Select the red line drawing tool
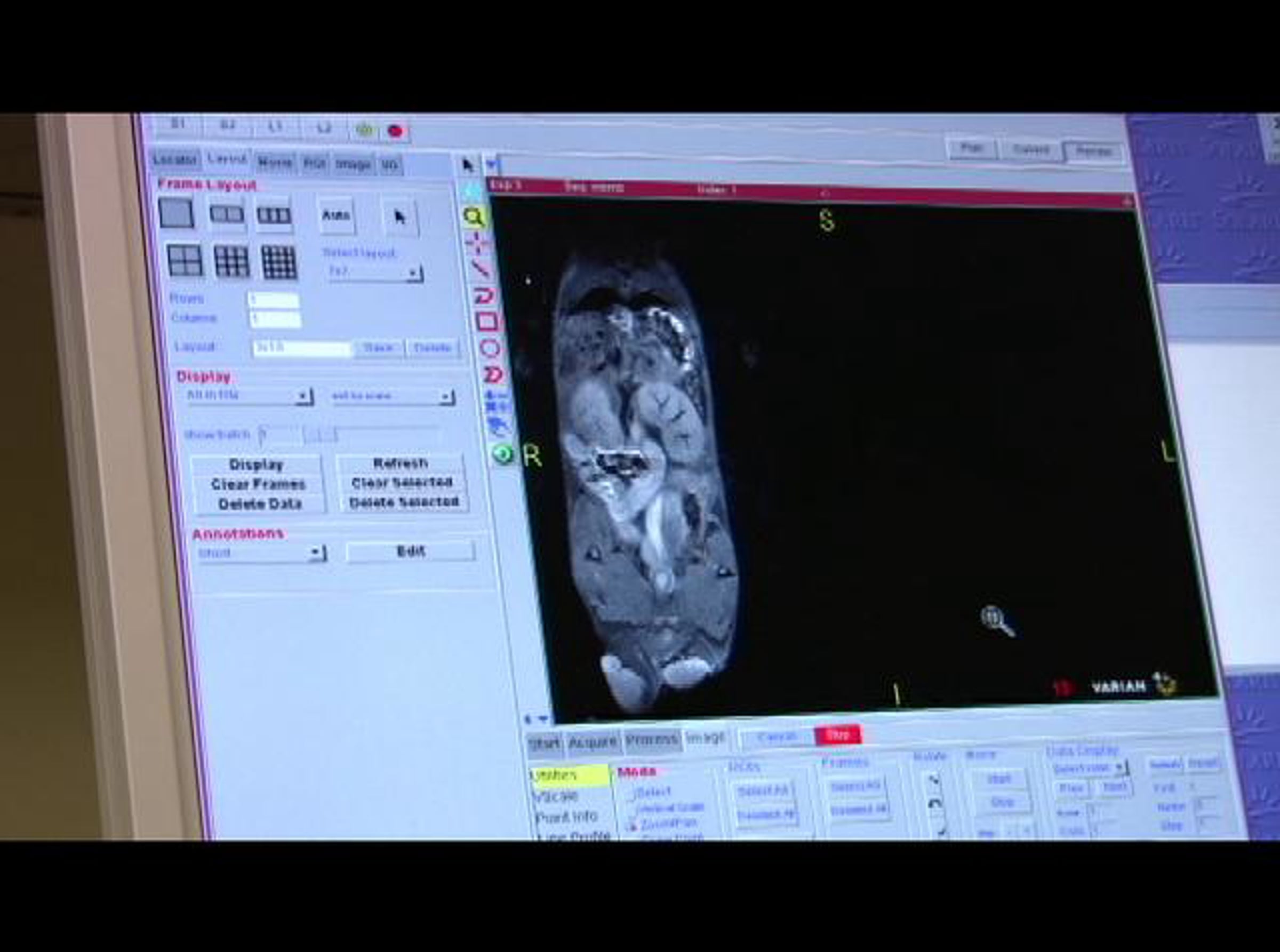1280x952 pixels. 480,269
